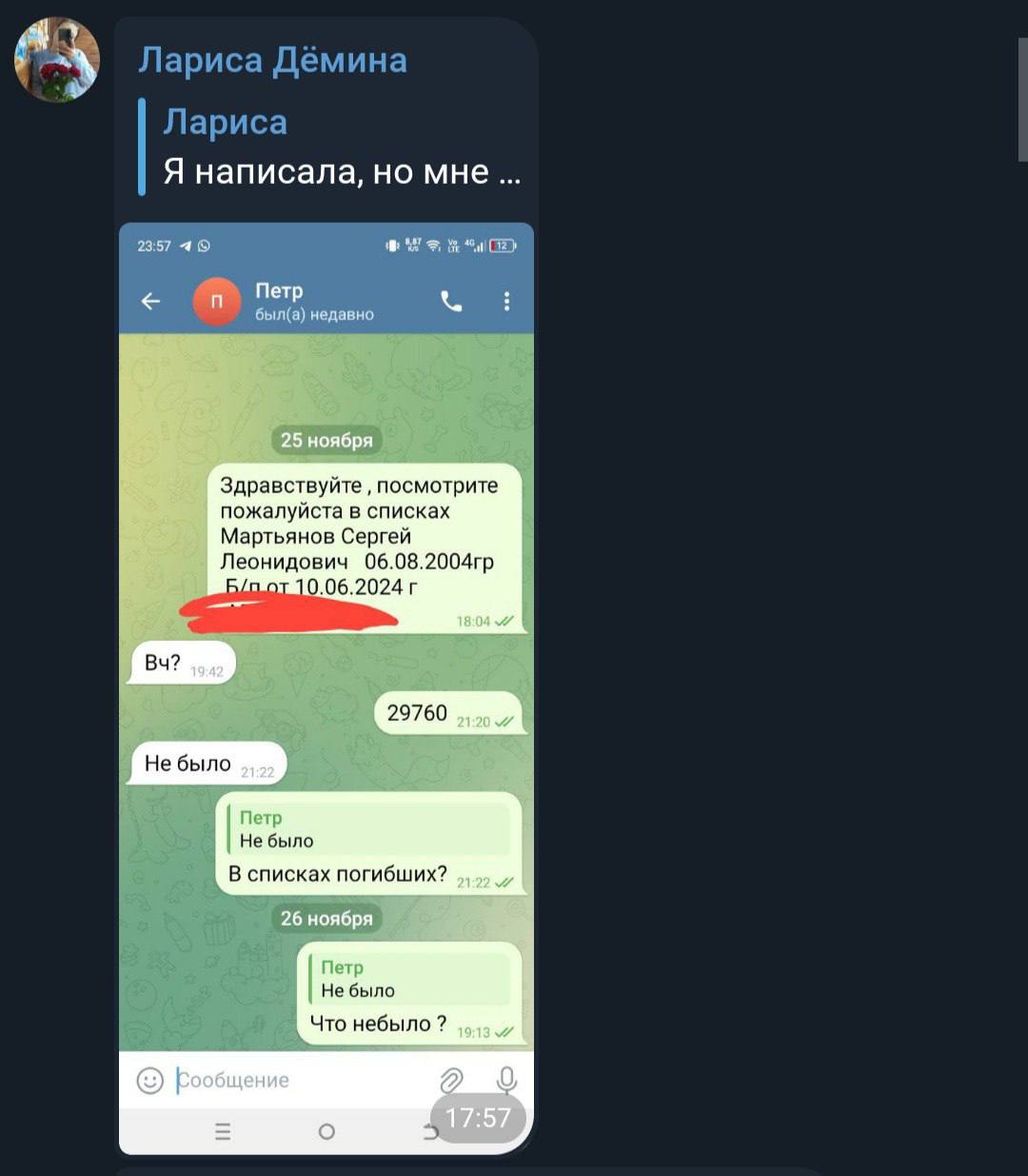Tap the Android home circle button

click(326, 1131)
